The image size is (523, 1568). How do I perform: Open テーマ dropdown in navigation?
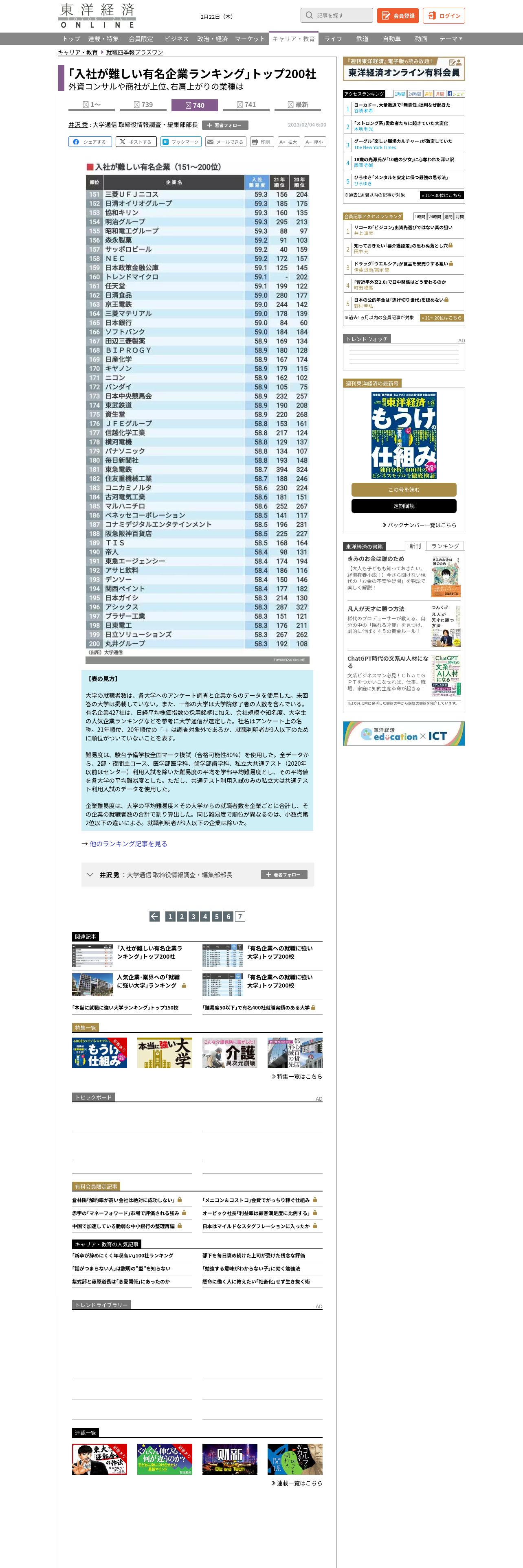point(450,39)
